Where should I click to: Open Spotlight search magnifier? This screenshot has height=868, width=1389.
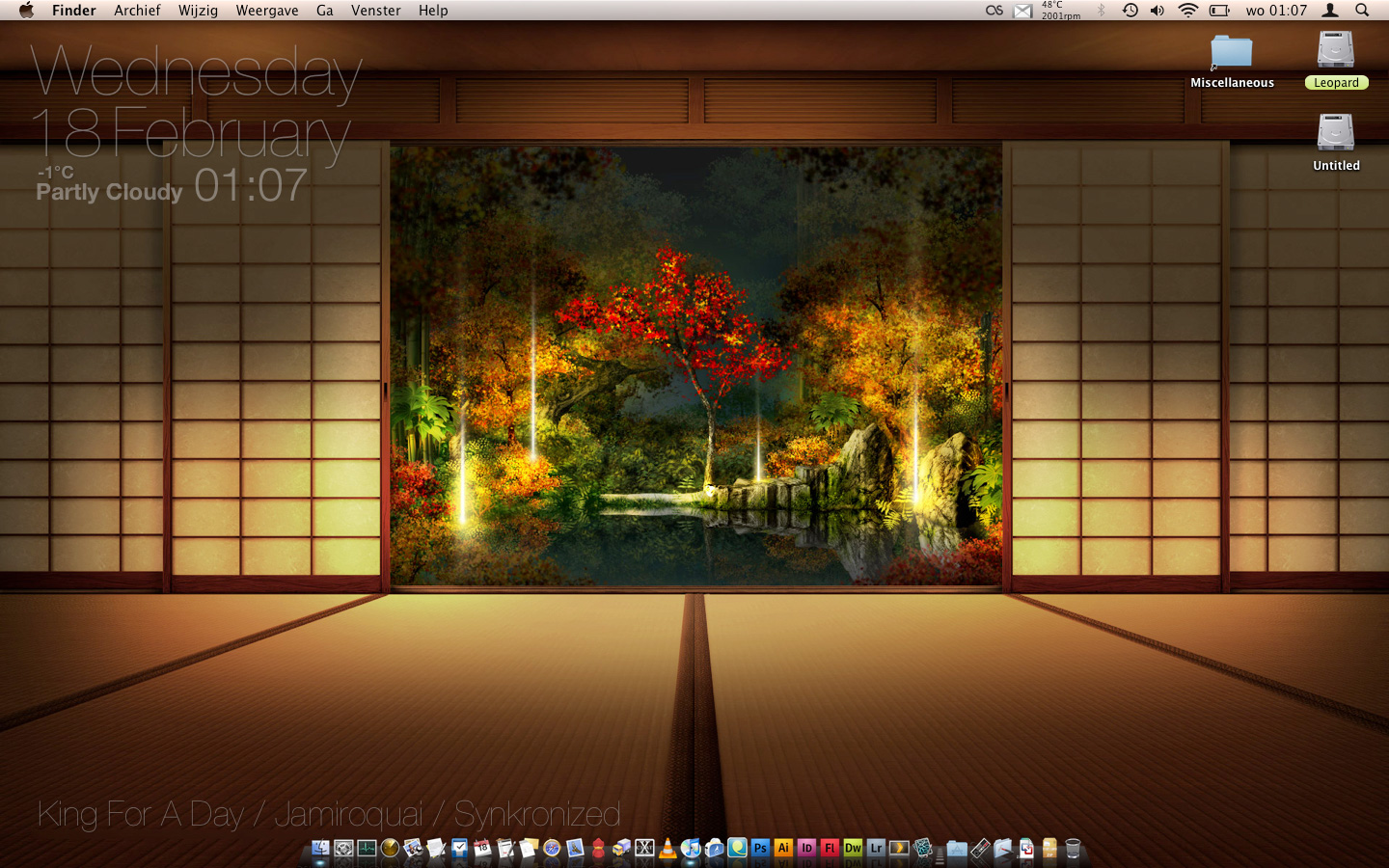click(1362, 11)
